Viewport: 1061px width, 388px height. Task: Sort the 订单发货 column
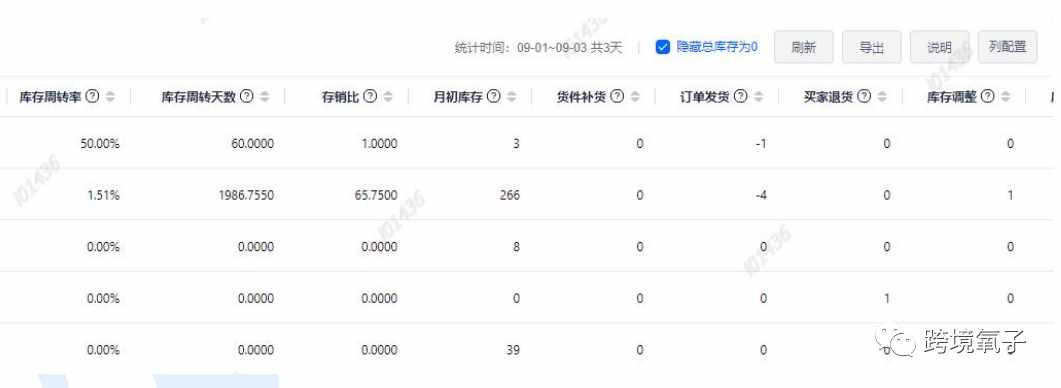[x=759, y=97]
